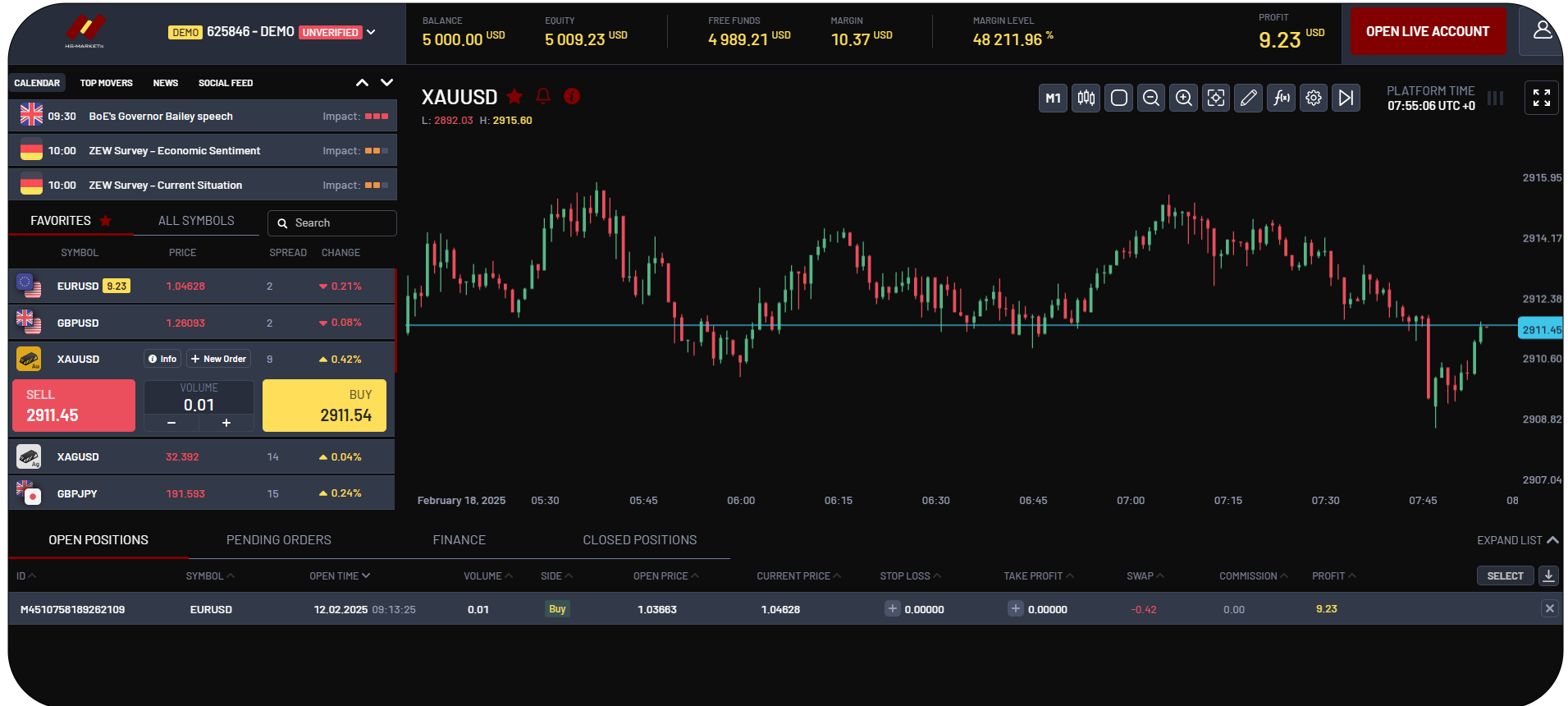Open the candlestick chart type selector

tap(1086, 99)
